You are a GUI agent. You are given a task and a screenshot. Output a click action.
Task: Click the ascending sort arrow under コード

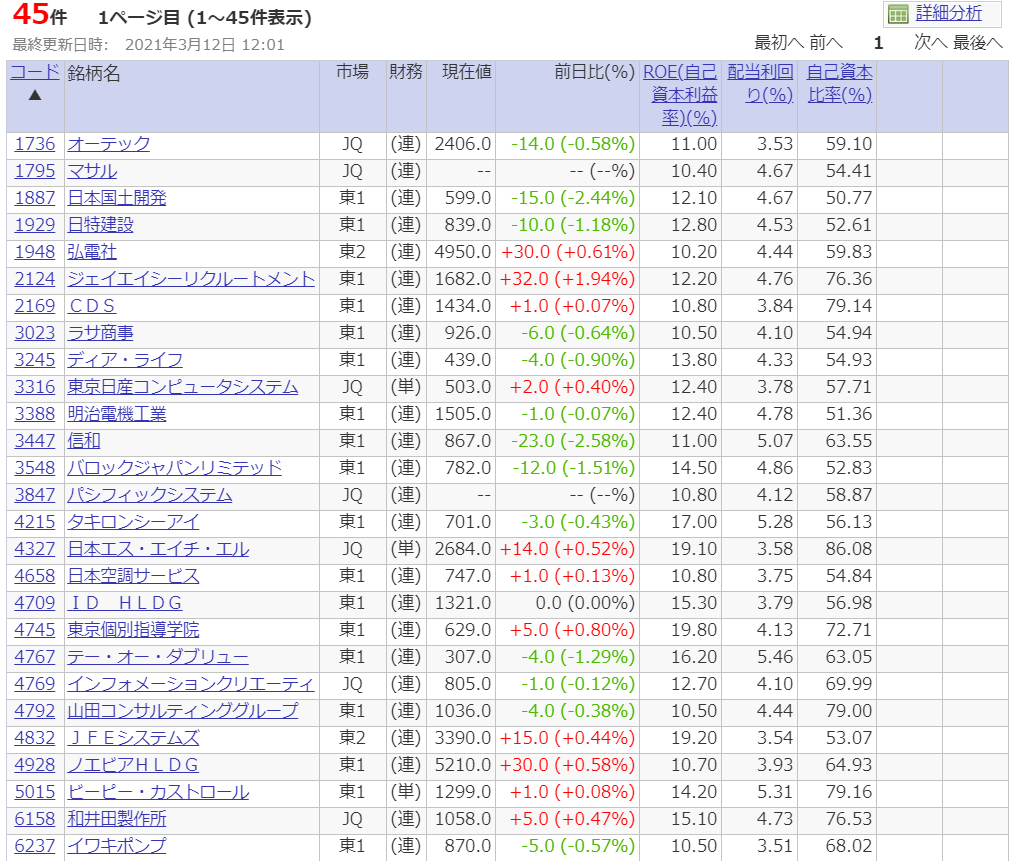click(35, 95)
